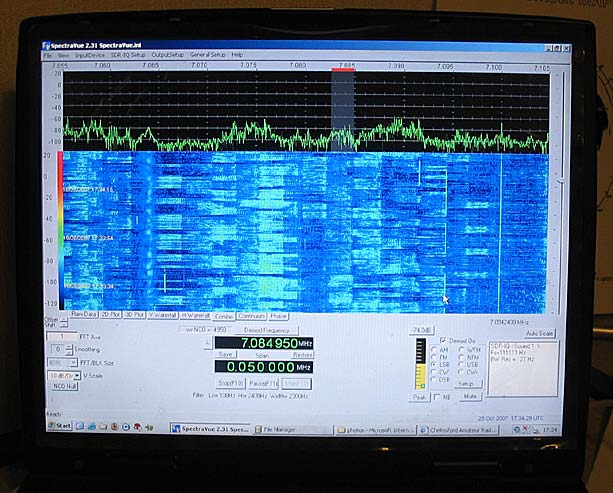Switch to the V Waterfall tab
Image resolution: width=613 pixels, height=493 pixels.
pyautogui.click(x=163, y=315)
